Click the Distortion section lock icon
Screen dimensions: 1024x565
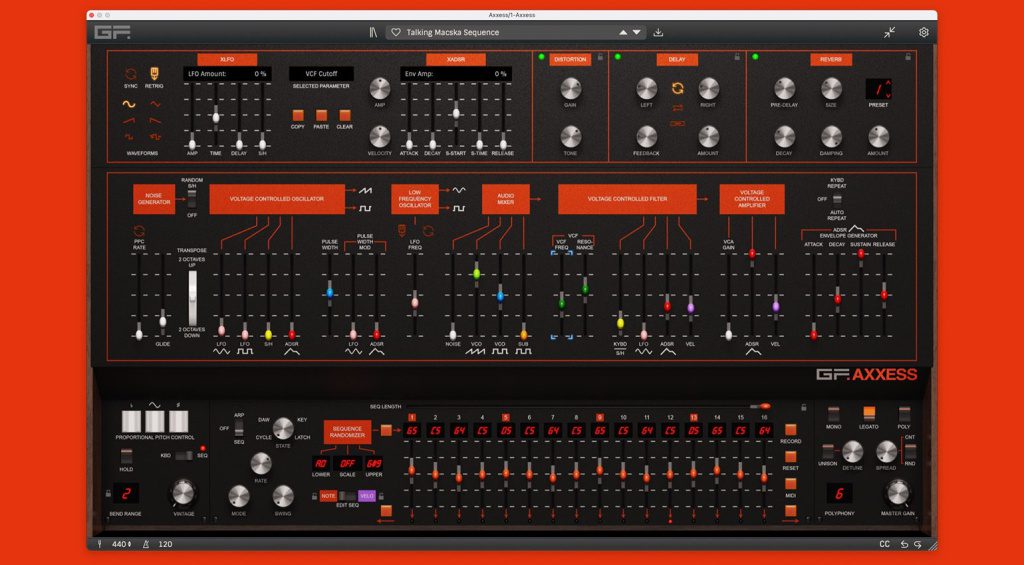600,57
